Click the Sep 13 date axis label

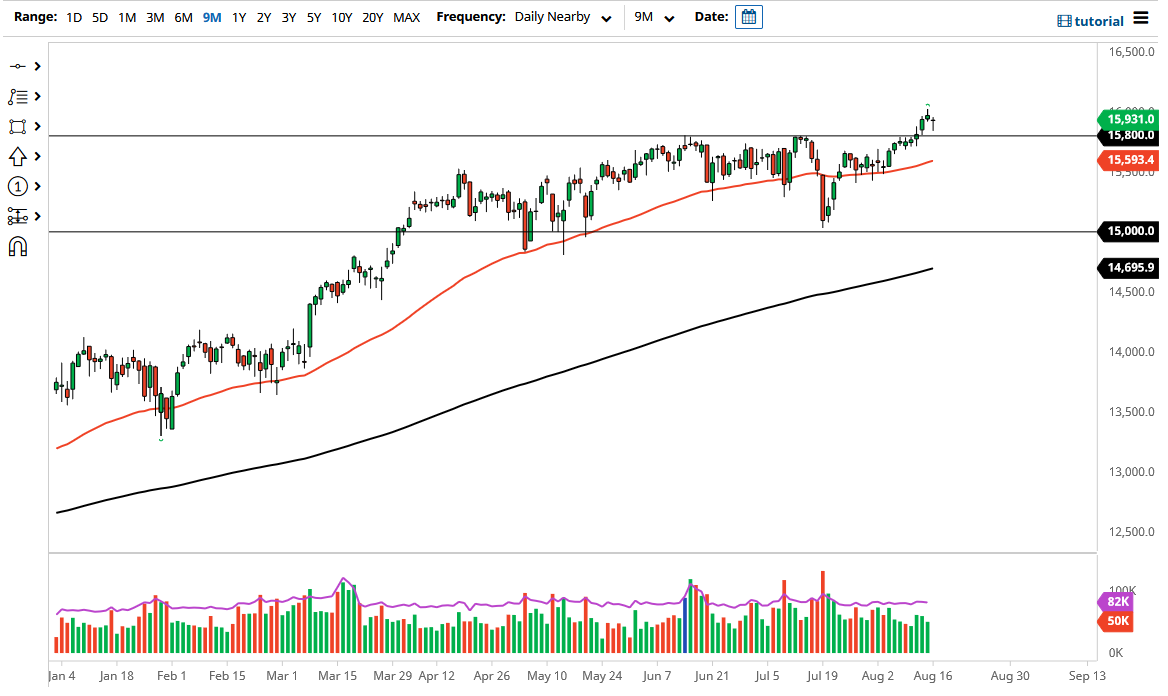coord(1087,676)
